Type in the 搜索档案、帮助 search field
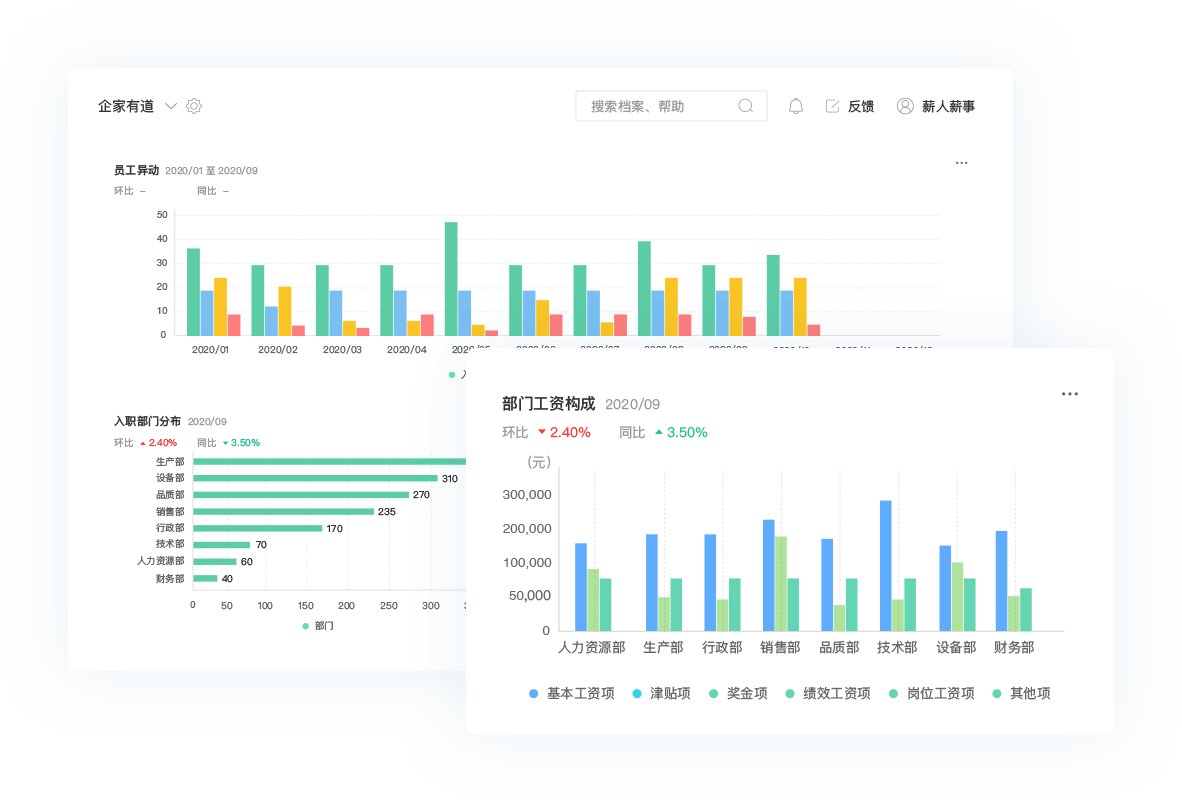Viewport: 1182px width, 803px height. tap(658, 106)
